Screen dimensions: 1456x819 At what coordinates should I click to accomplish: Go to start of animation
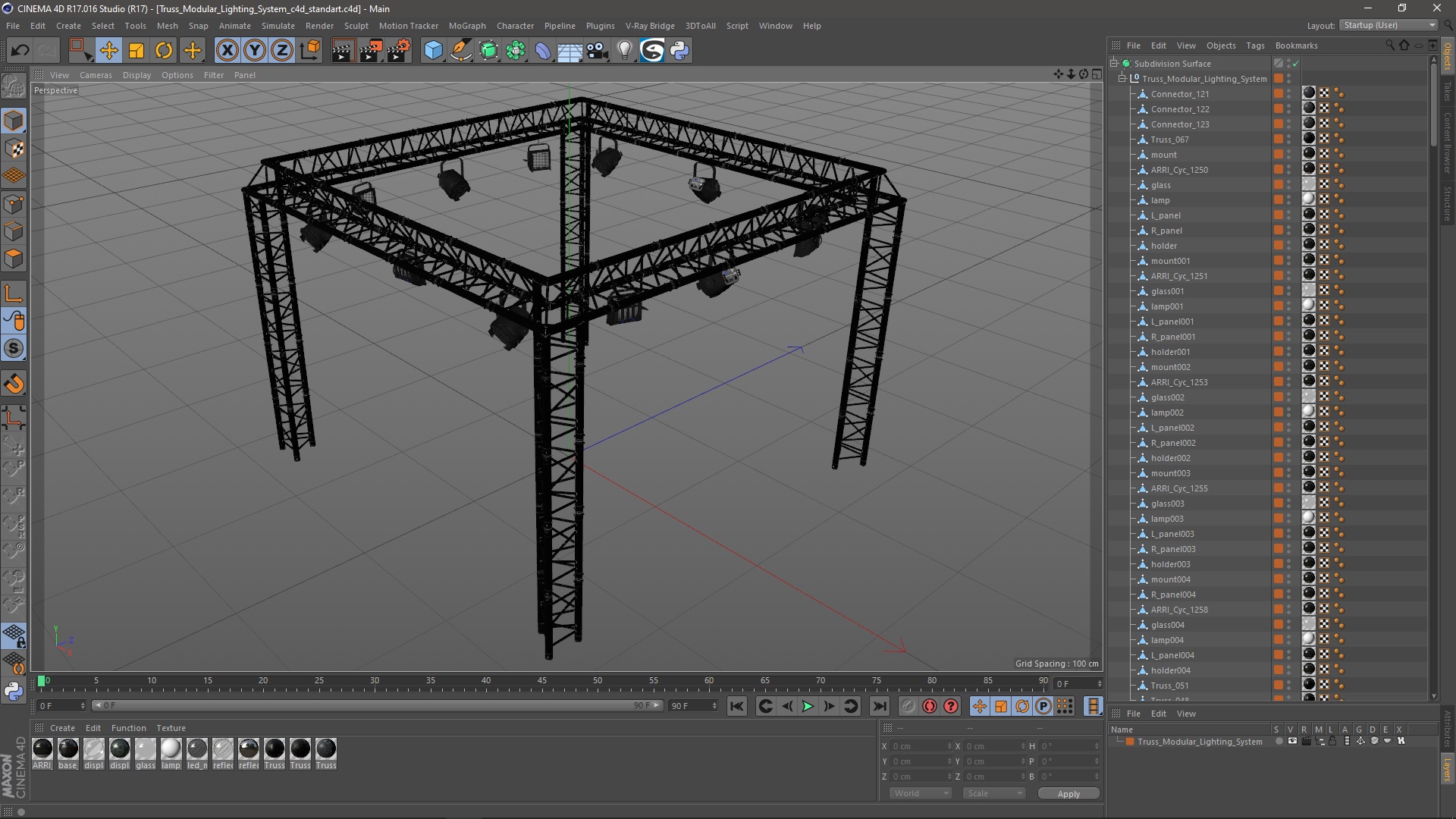737,706
